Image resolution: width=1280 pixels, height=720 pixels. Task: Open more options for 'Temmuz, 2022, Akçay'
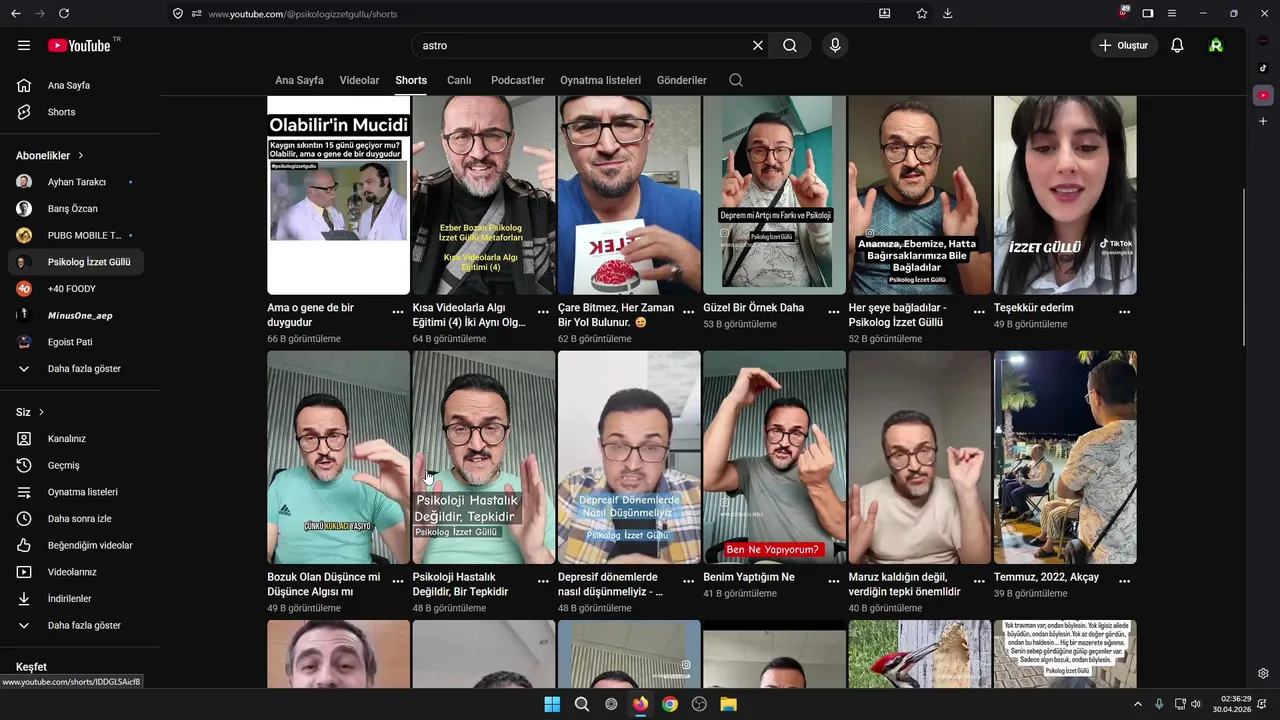point(1124,581)
